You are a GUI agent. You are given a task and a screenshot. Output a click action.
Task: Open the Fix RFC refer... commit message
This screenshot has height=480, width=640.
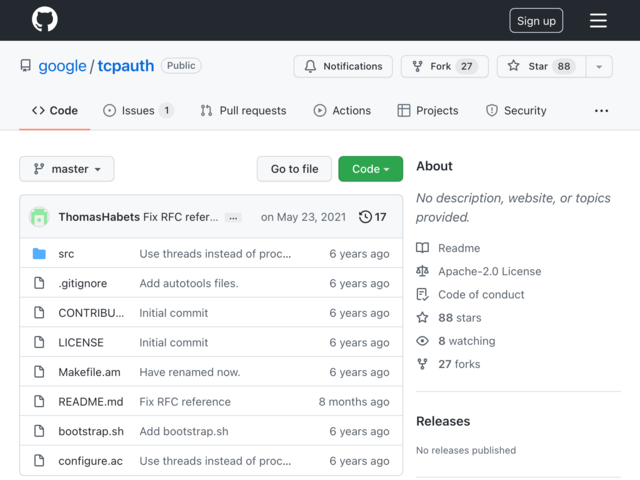(x=180, y=217)
